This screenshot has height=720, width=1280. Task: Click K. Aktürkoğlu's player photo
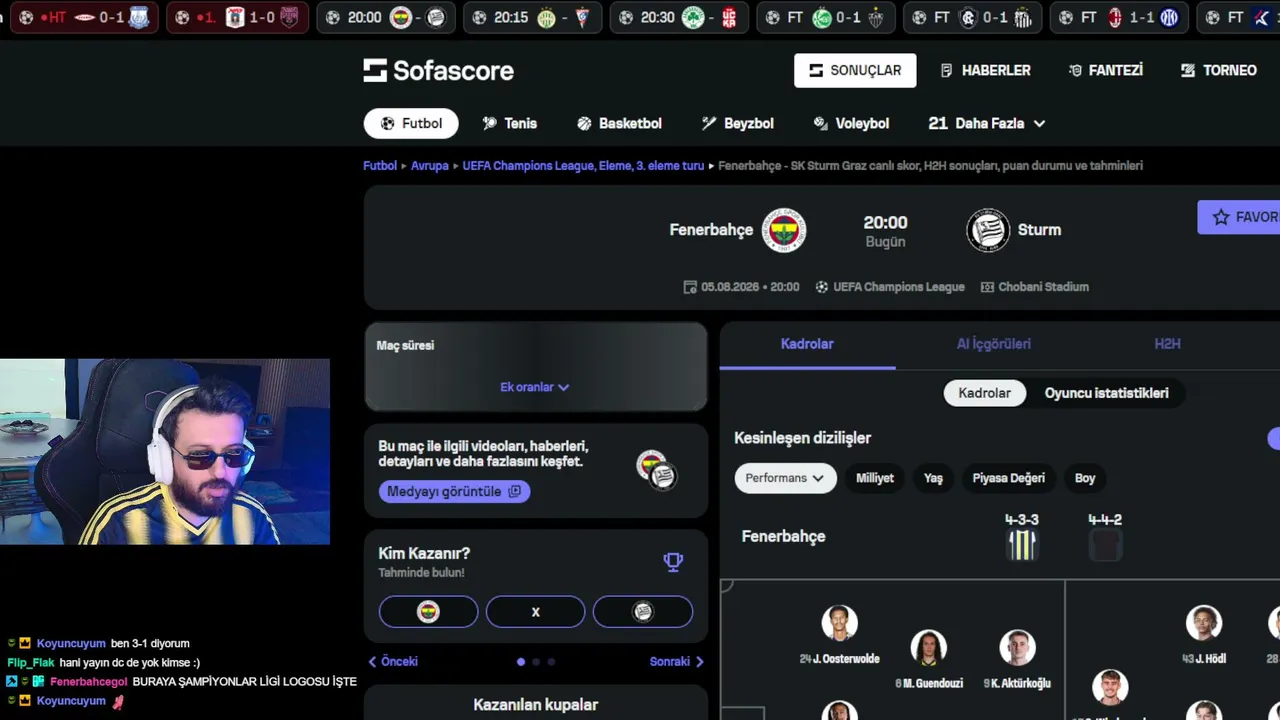tap(1017, 647)
